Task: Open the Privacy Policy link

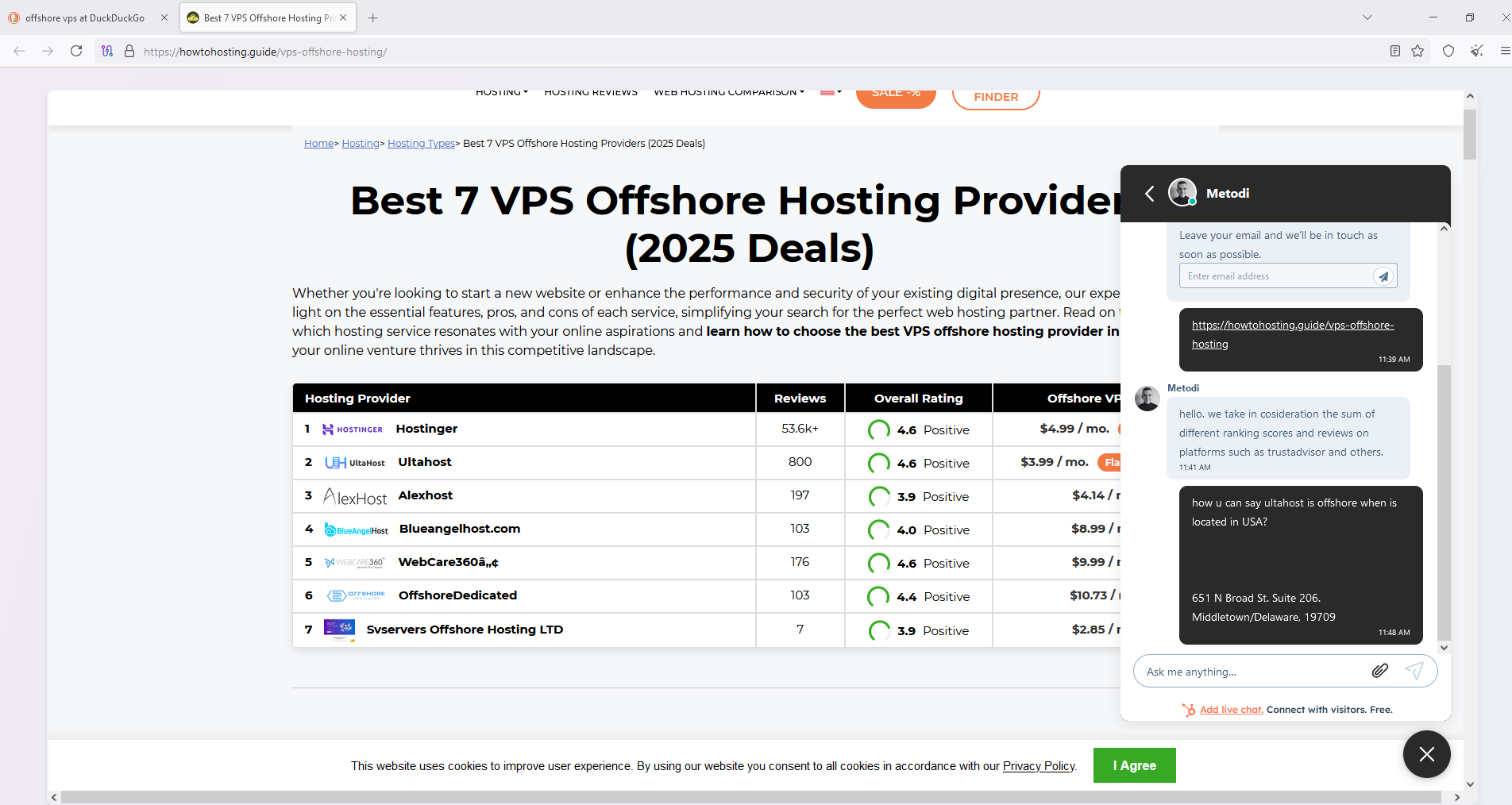Action: 1038,766
